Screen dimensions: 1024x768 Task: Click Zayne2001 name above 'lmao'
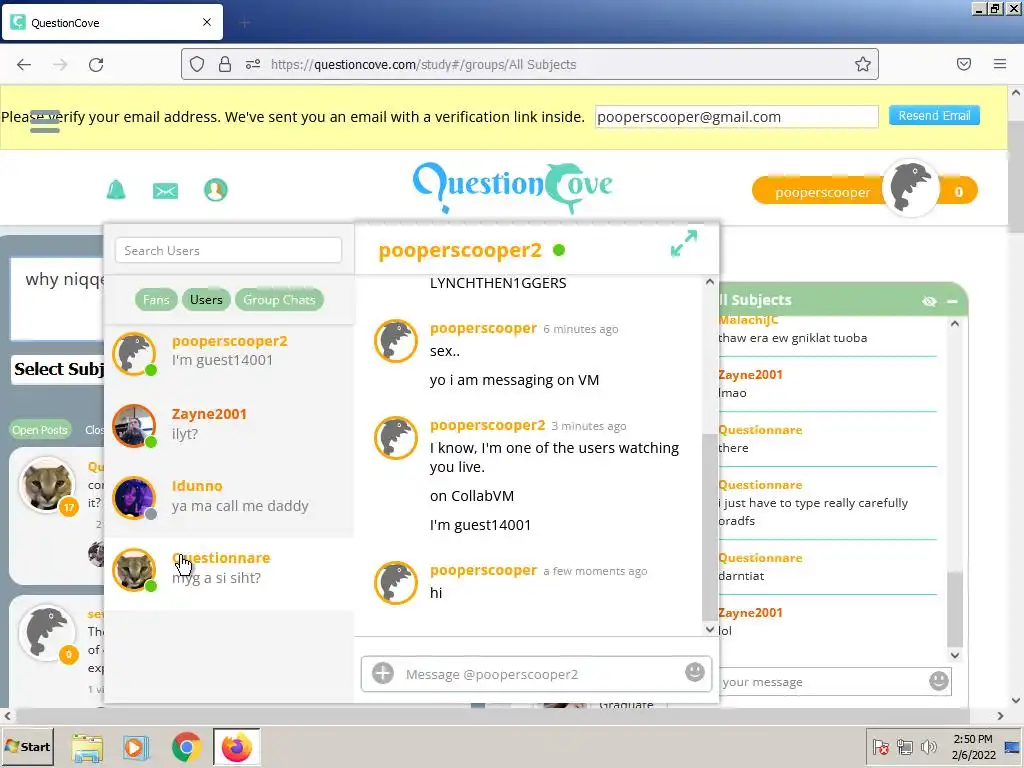[x=750, y=374]
